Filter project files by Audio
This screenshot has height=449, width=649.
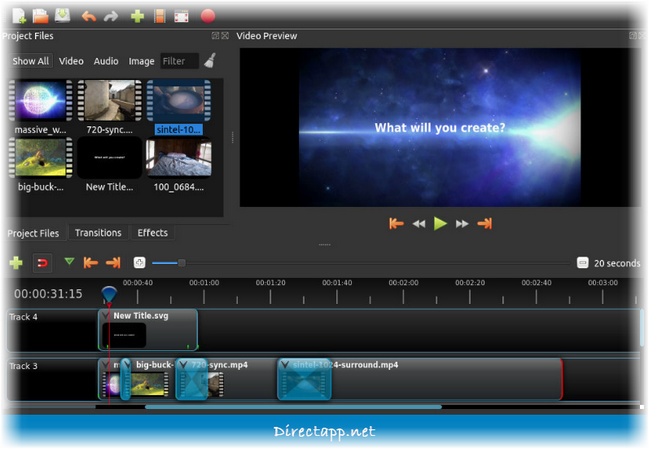pyautogui.click(x=106, y=61)
